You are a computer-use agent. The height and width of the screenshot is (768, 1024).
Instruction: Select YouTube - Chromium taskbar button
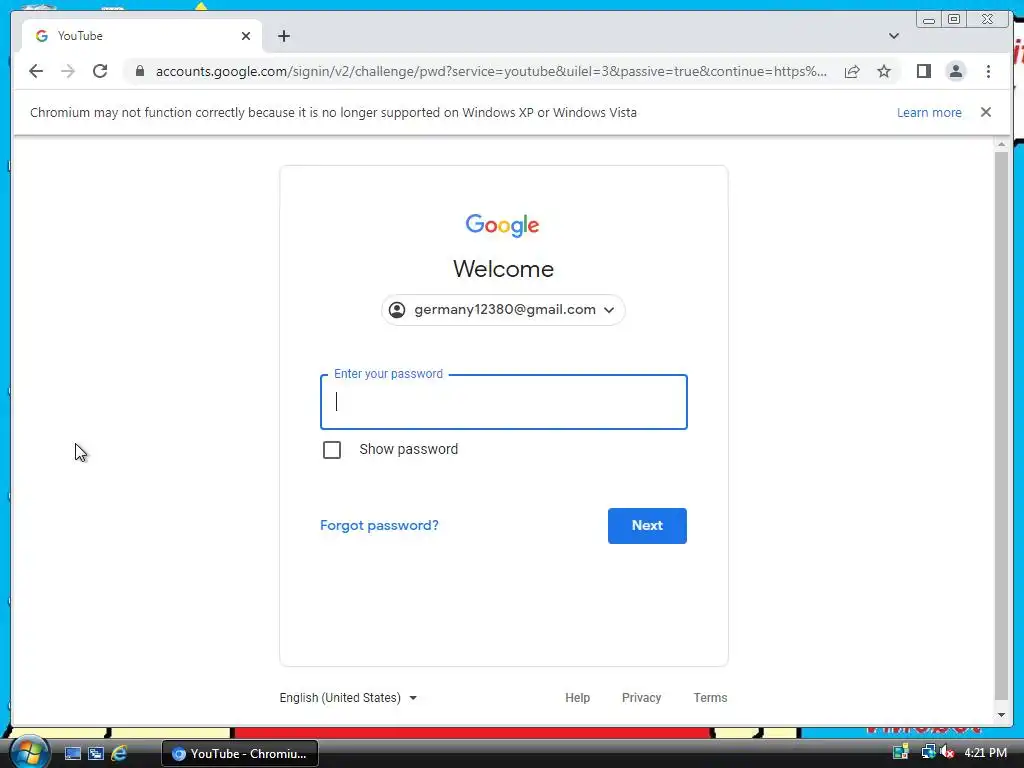pyautogui.click(x=240, y=754)
